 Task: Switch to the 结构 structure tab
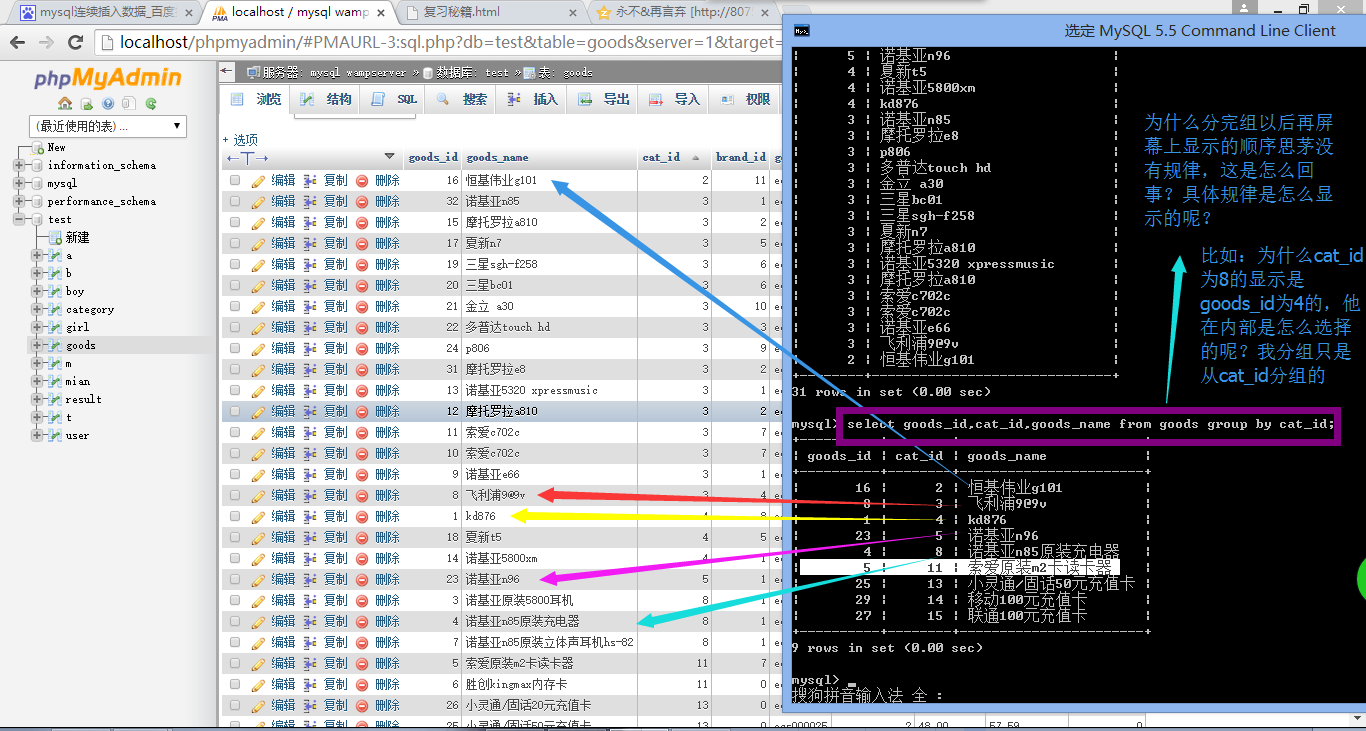pyautogui.click(x=326, y=99)
